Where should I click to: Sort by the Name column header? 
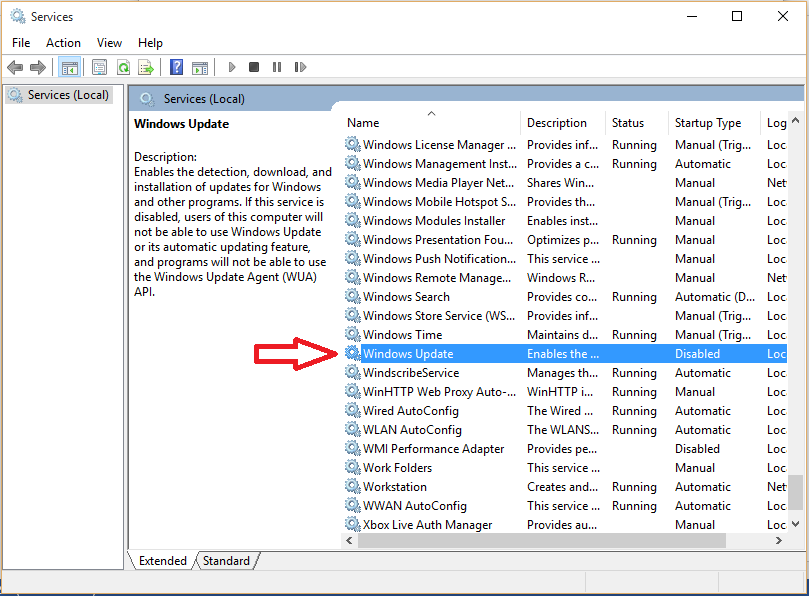coord(431,123)
